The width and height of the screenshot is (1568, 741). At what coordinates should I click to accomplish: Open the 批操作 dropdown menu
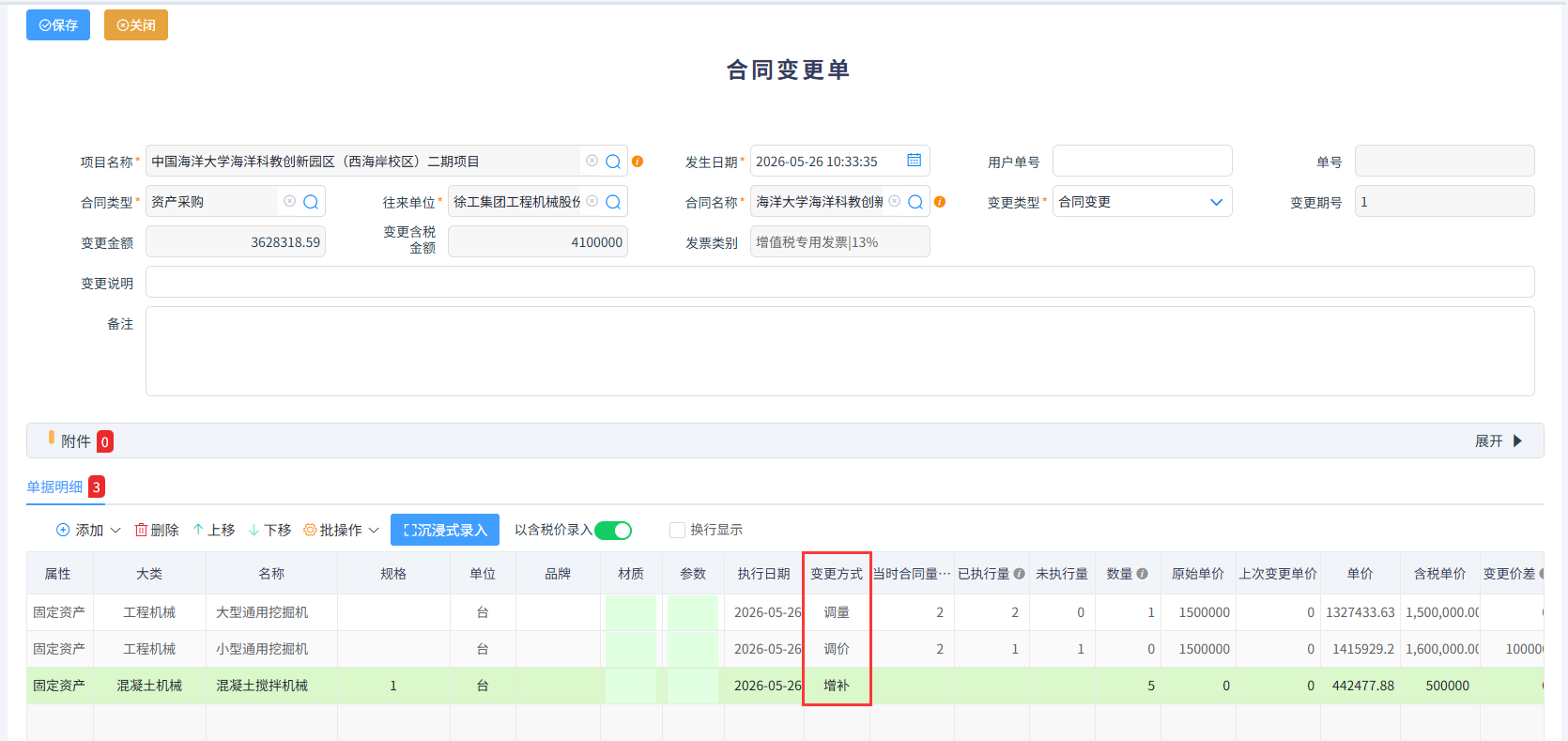click(342, 531)
